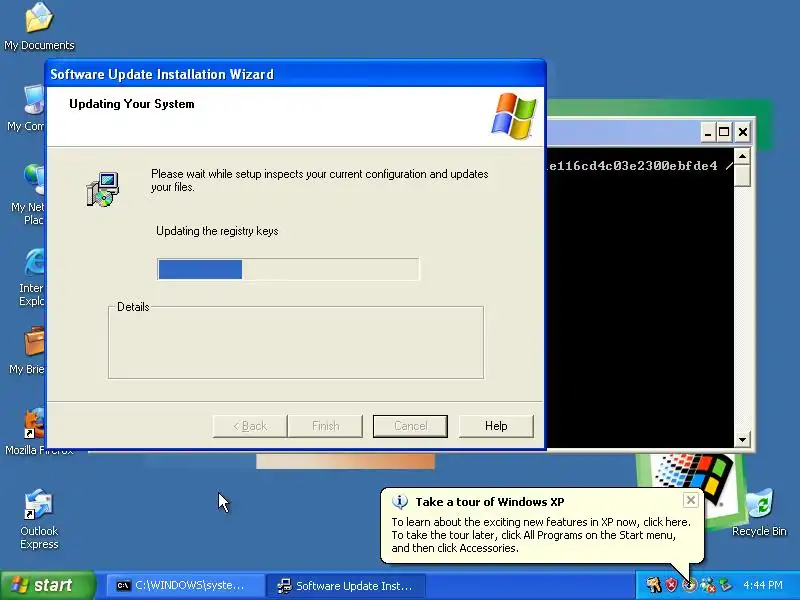The height and width of the screenshot is (600, 800).
Task: Open the Outlook Express desktop shortcut
Action: (x=39, y=519)
